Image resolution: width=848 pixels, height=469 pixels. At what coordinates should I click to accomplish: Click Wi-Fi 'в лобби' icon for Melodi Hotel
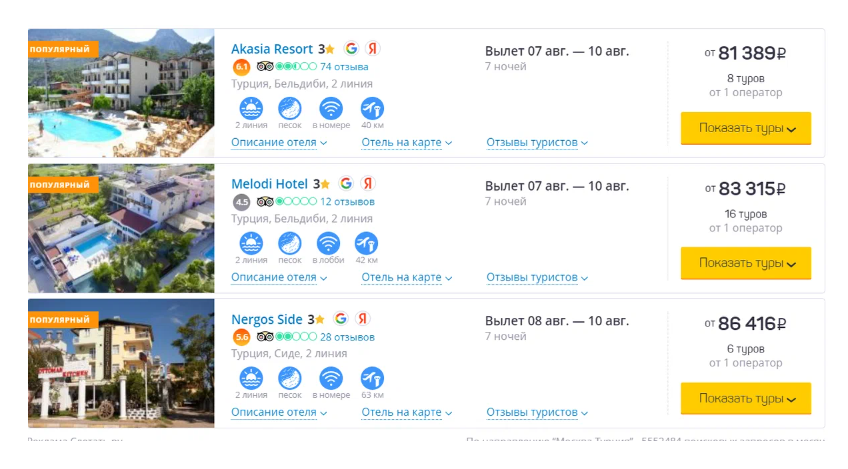coord(328,243)
